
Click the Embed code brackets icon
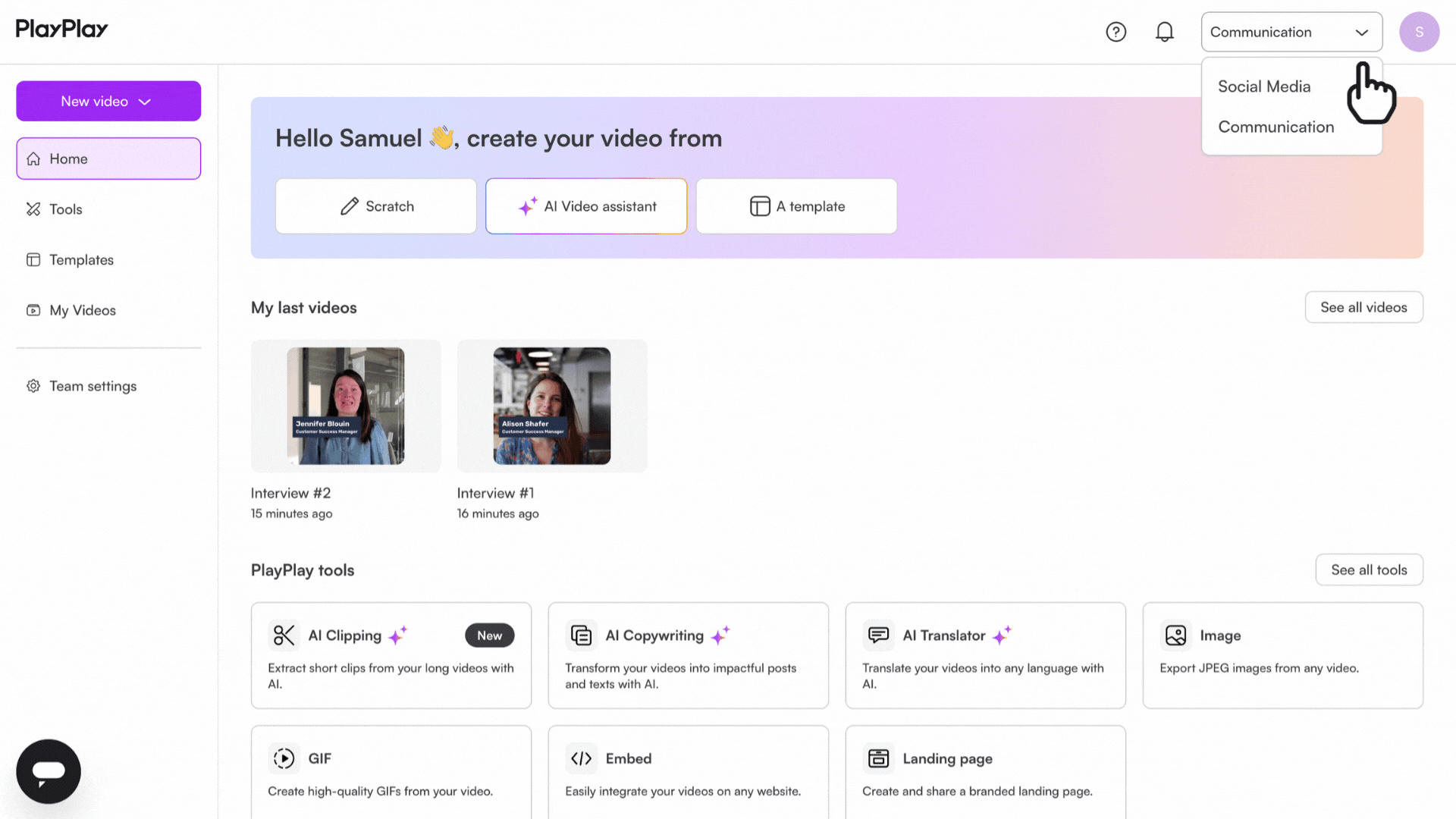click(581, 758)
